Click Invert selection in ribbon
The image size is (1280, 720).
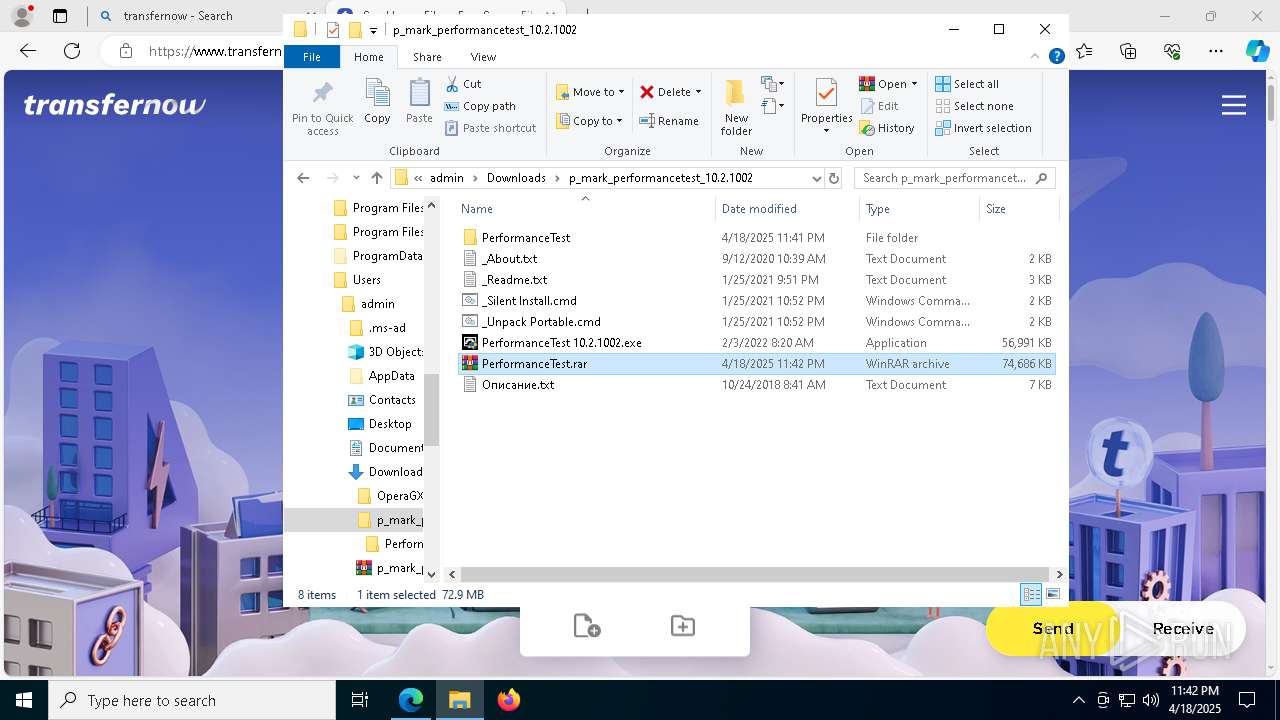[x=983, y=128]
